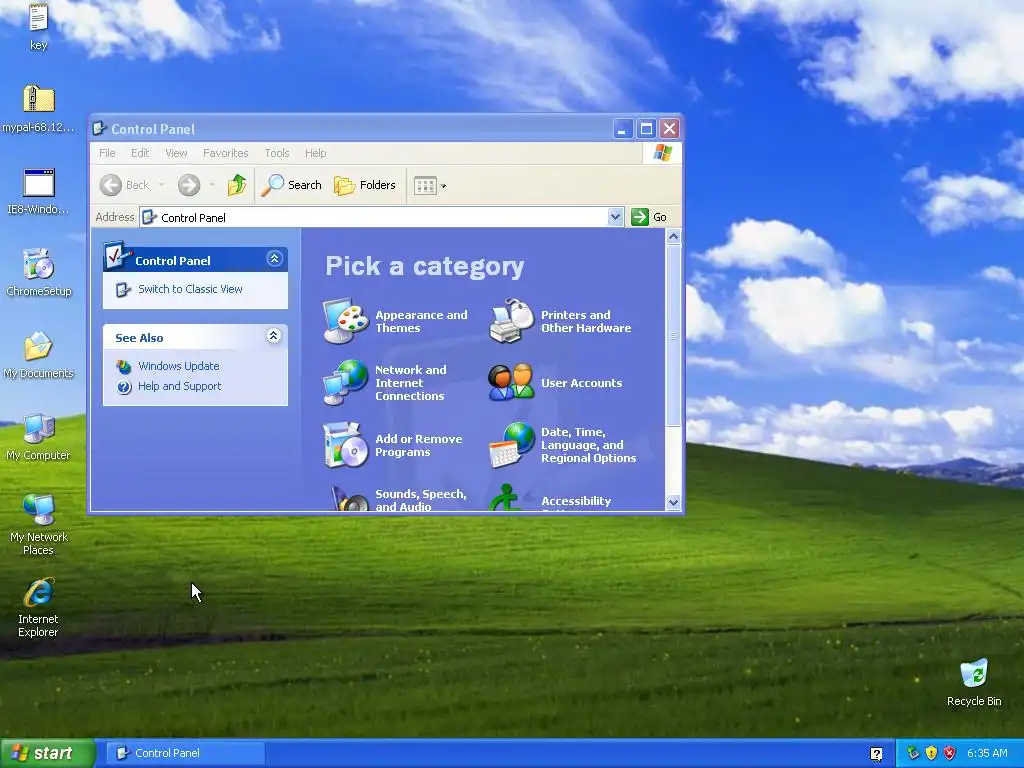1024x768 pixels.
Task: Open the Help menu
Action: click(315, 153)
